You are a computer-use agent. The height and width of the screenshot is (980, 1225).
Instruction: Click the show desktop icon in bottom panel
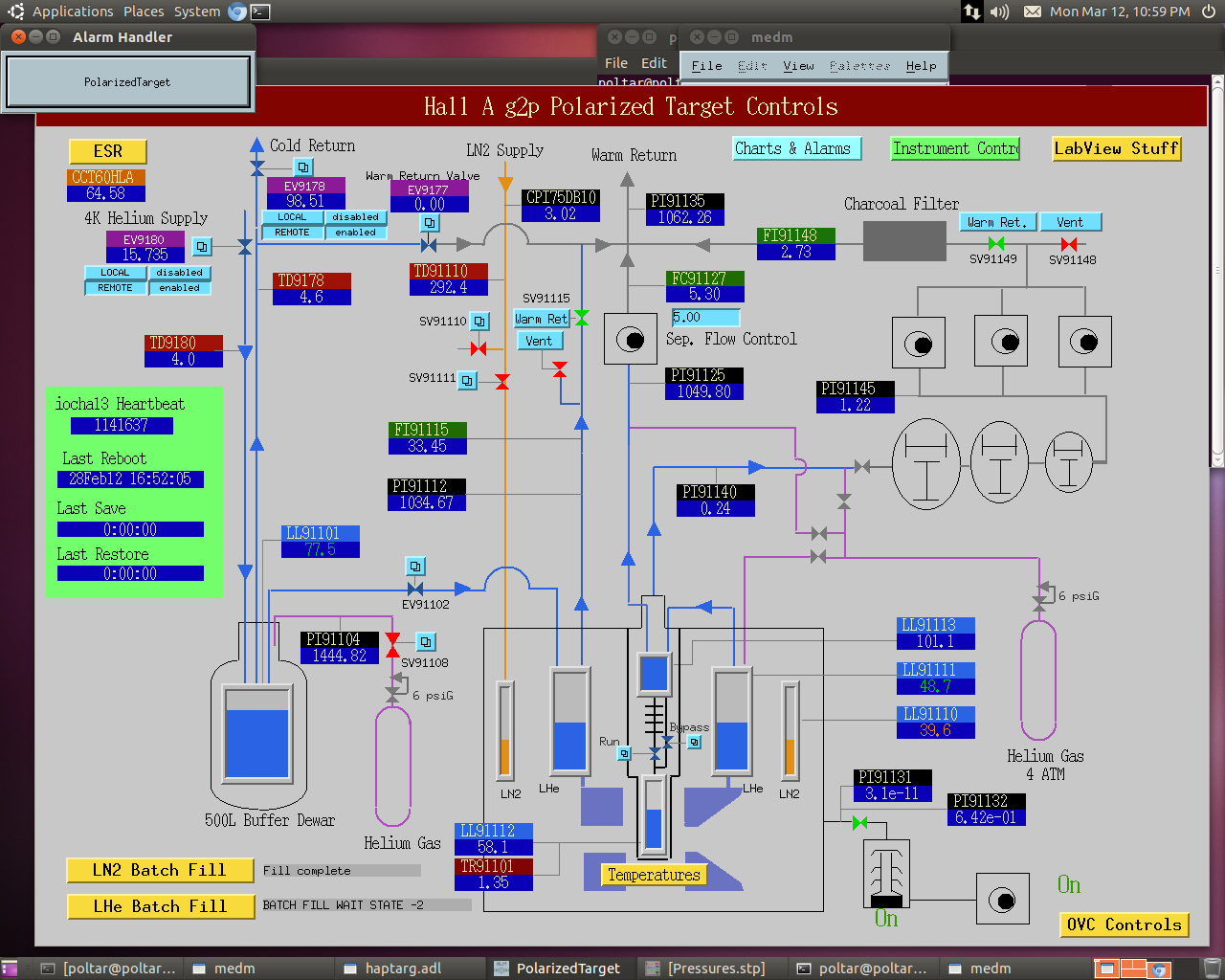[10, 969]
